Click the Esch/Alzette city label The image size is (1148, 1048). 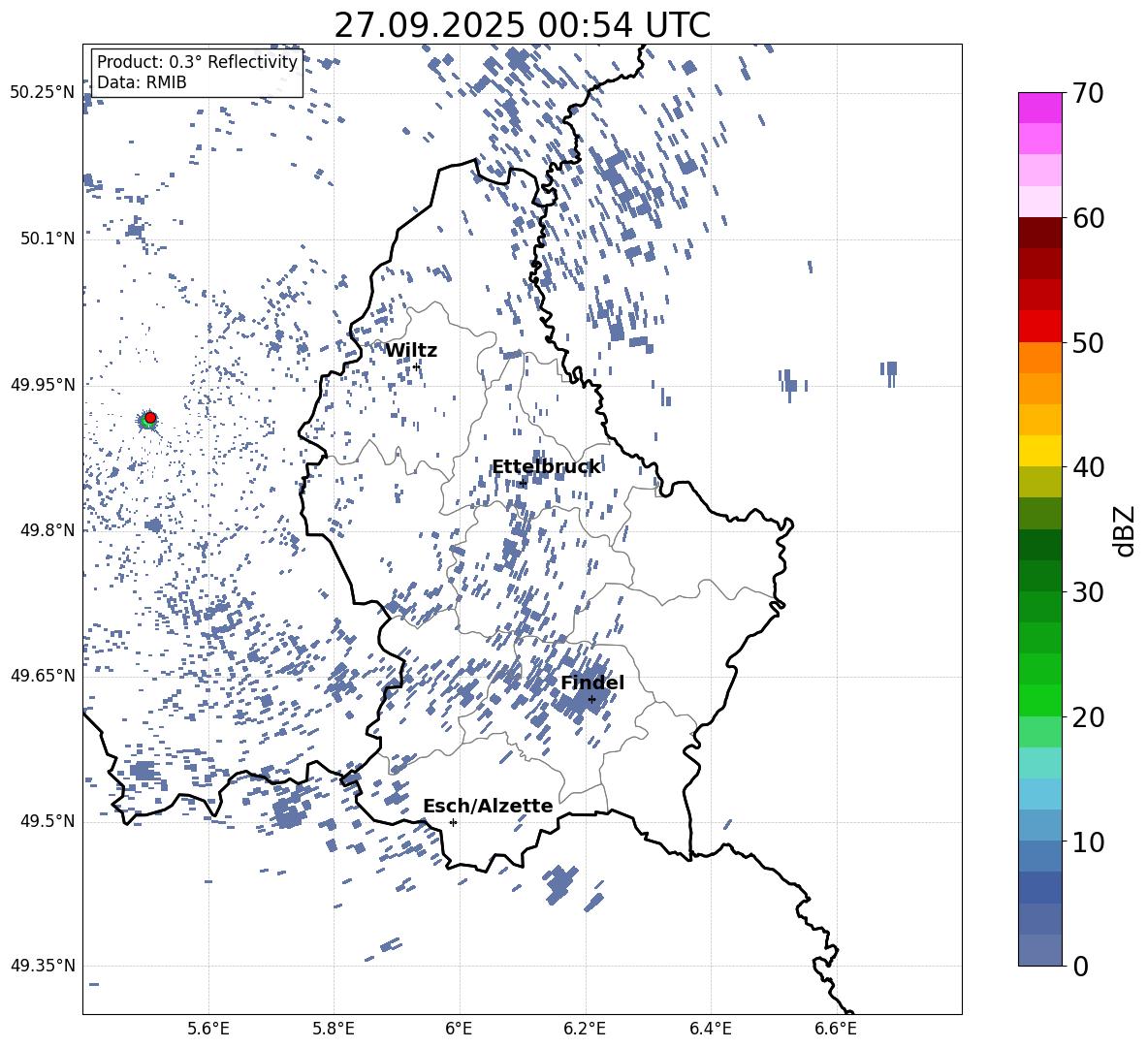click(488, 807)
